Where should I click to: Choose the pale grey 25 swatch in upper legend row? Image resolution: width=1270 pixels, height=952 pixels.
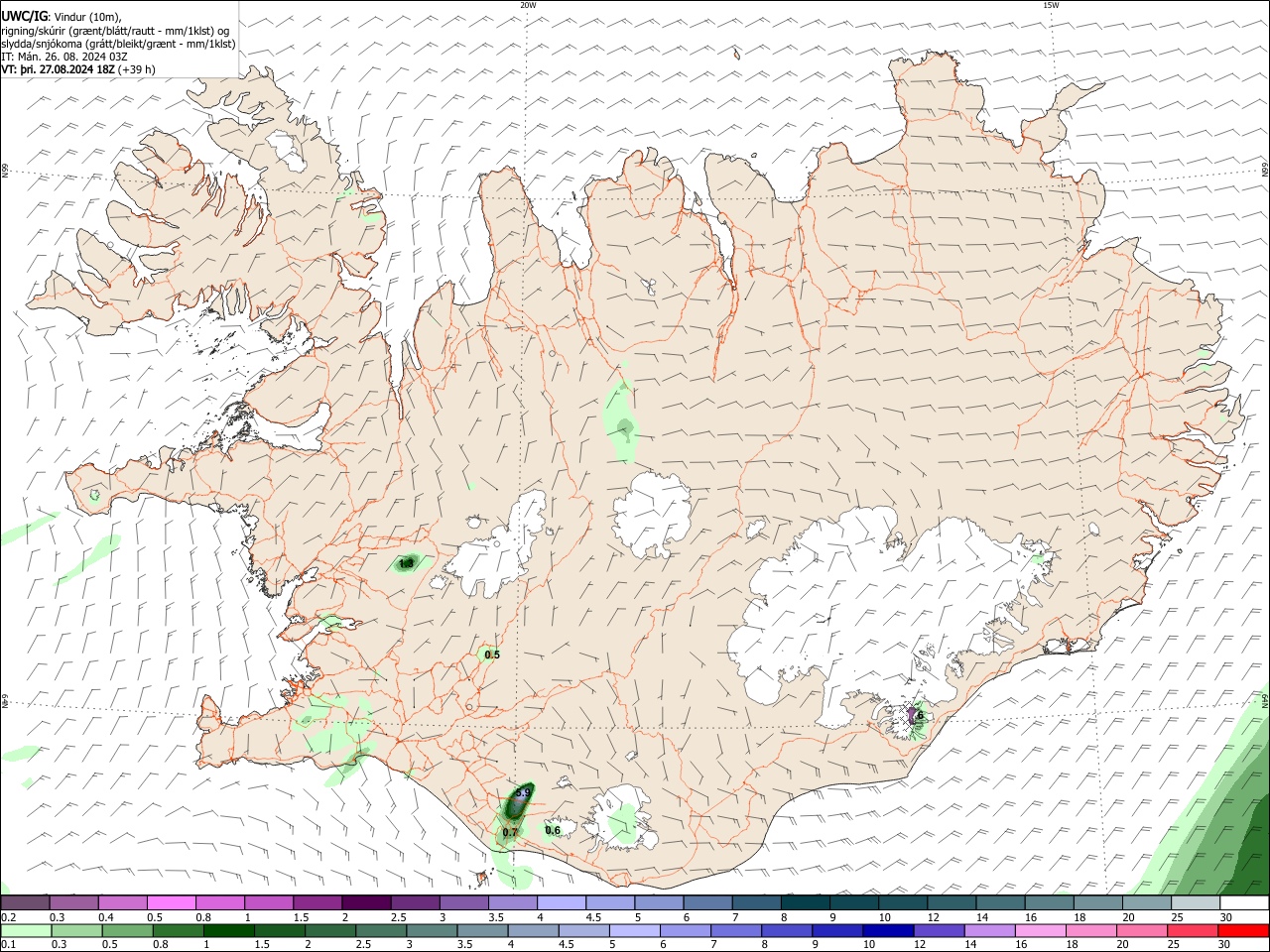tap(1194, 902)
